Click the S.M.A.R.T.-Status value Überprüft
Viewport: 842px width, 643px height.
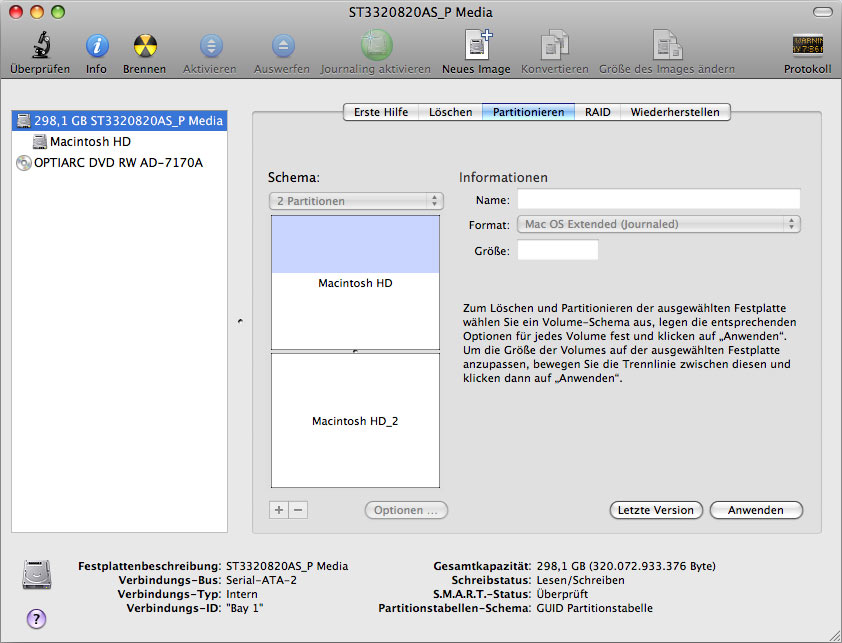click(x=562, y=594)
